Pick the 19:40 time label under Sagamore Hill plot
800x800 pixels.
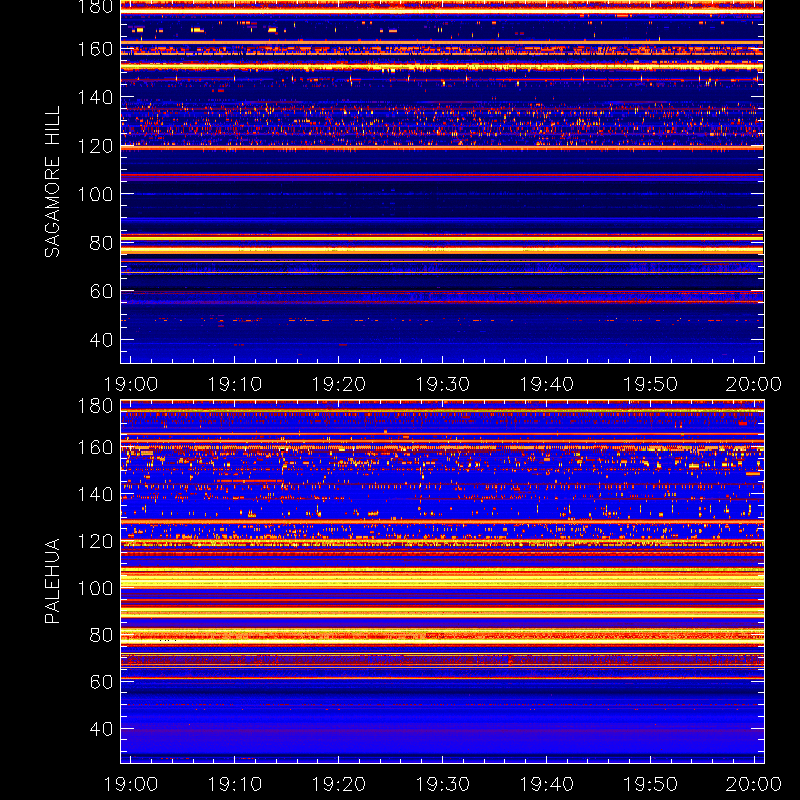pos(546,384)
